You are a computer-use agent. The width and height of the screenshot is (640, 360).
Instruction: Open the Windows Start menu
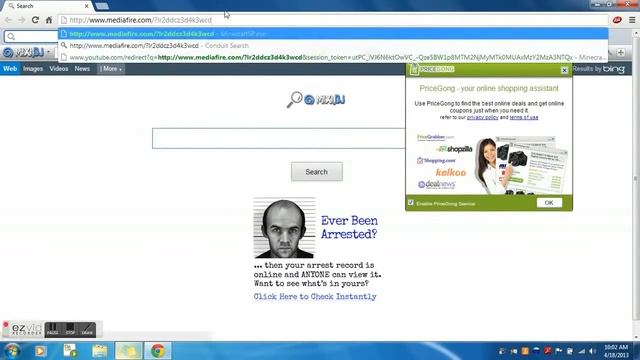click(x=12, y=351)
